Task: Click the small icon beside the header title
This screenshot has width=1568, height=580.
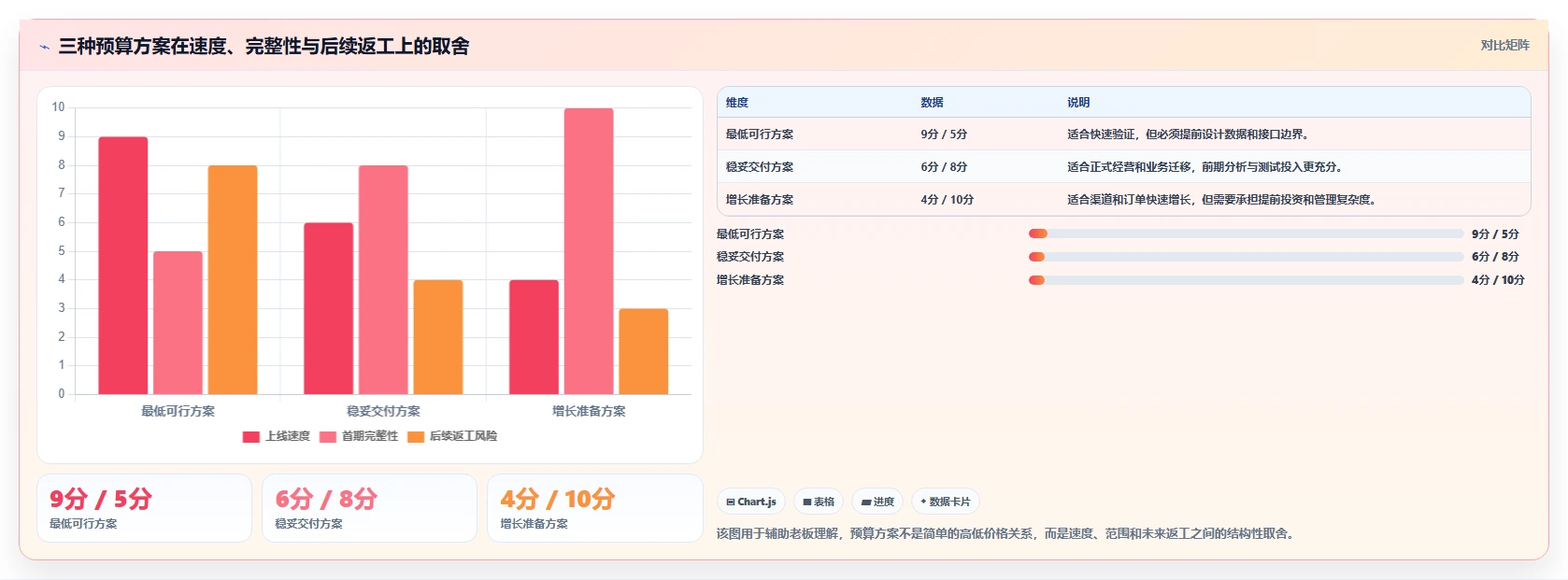Action: tap(44, 47)
